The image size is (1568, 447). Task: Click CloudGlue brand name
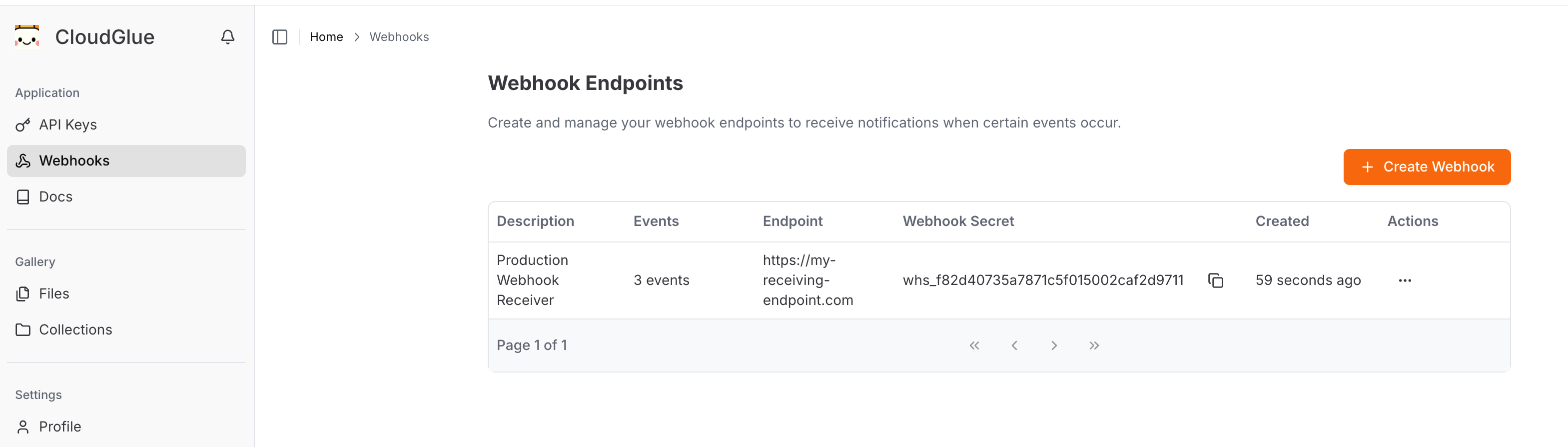coord(105,37)
